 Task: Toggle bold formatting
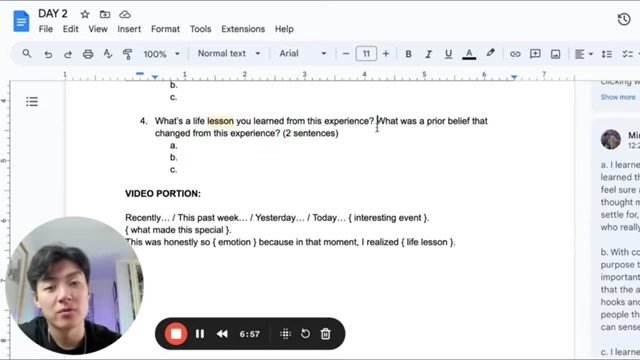coord(408,54)
